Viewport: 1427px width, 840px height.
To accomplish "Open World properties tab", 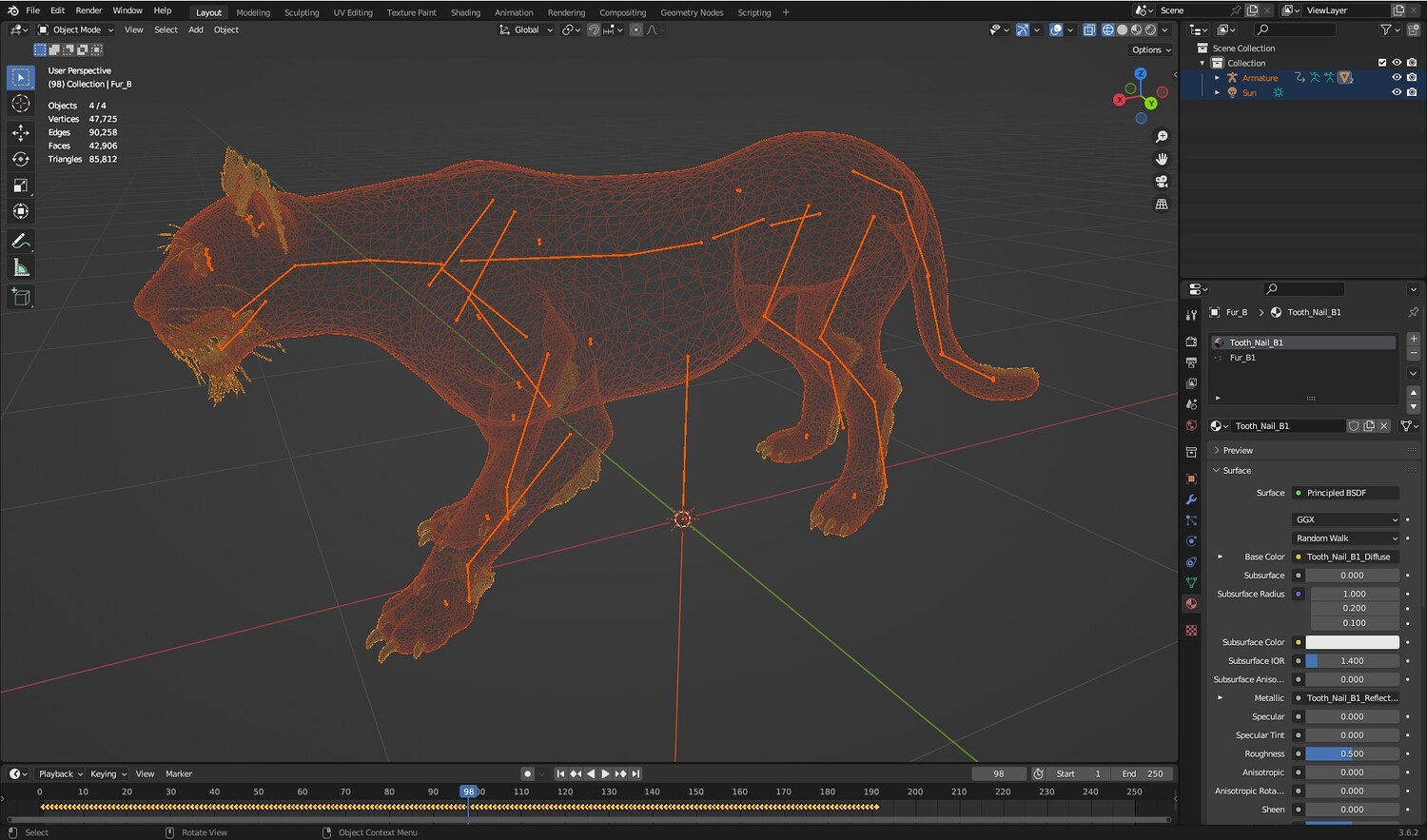I will pos(1191,425).
